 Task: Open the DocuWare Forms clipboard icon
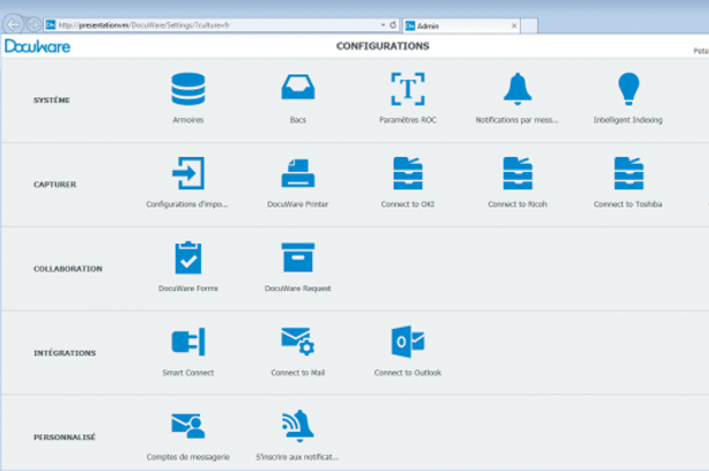click(188, 258)
